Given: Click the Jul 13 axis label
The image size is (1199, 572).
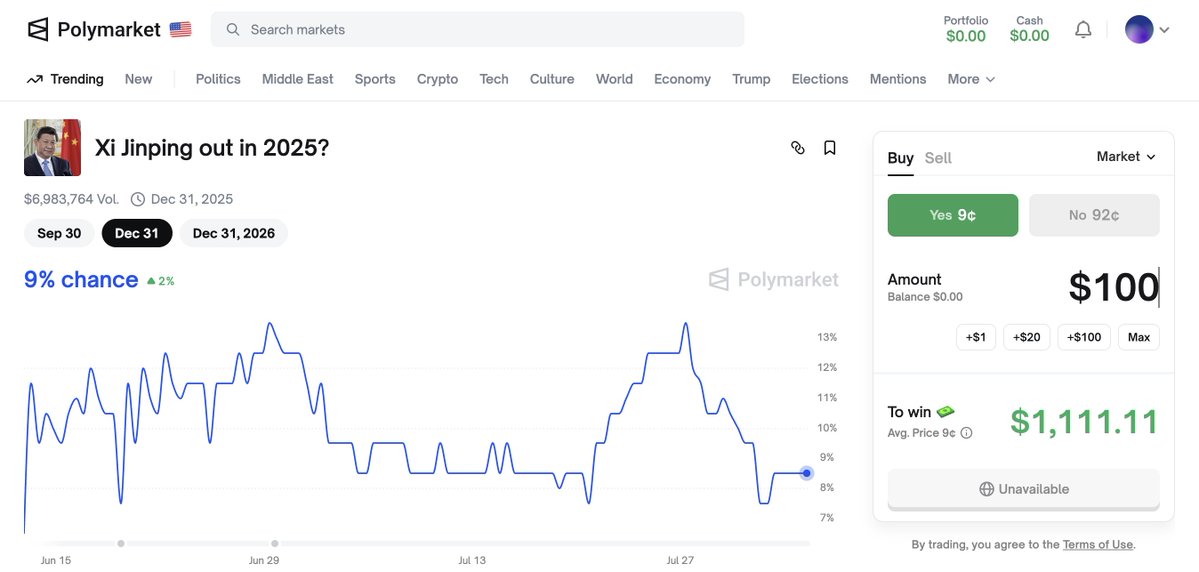Looking at the screenshot, I should (x=472, y=561).
